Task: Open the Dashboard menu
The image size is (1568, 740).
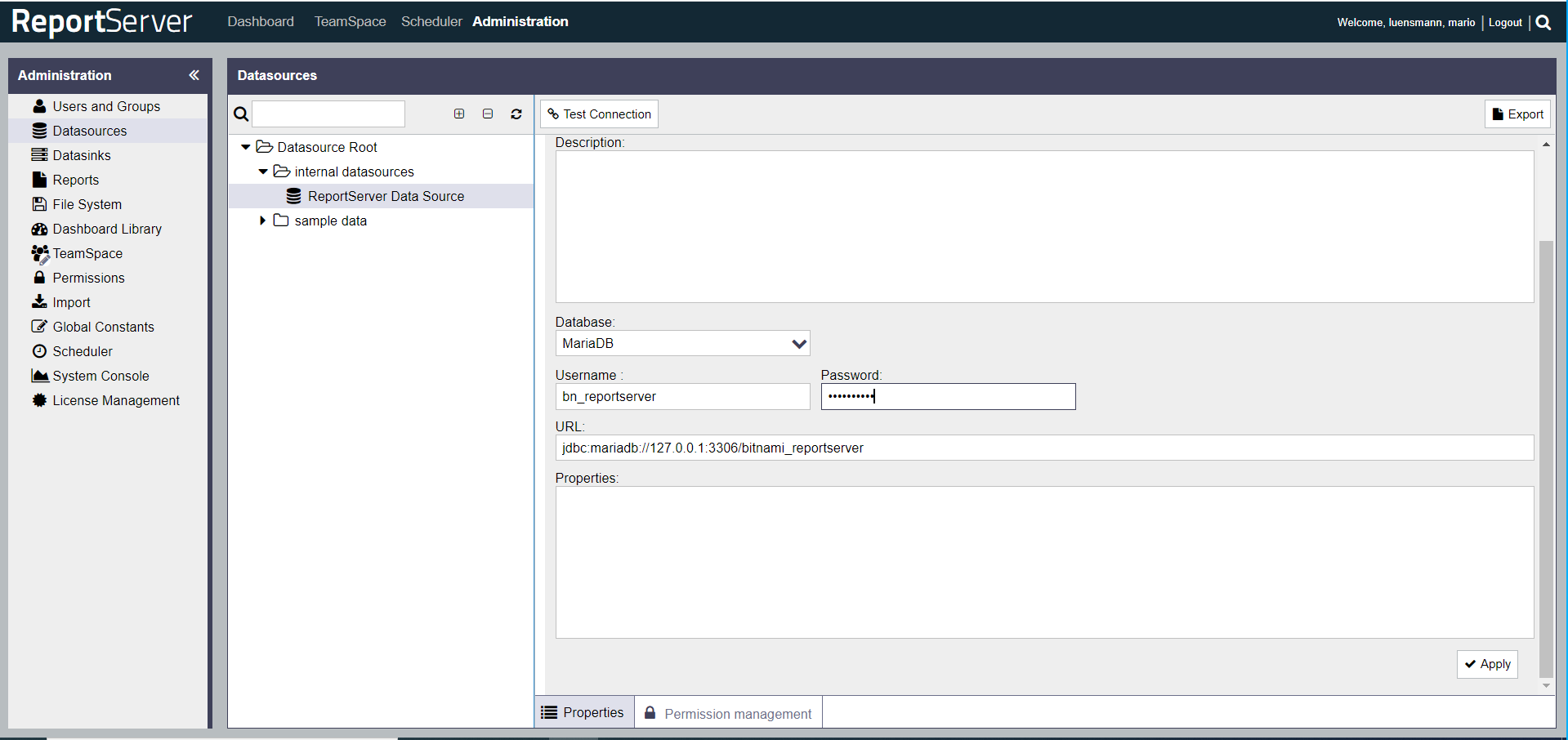Action: tap(261, 21)
